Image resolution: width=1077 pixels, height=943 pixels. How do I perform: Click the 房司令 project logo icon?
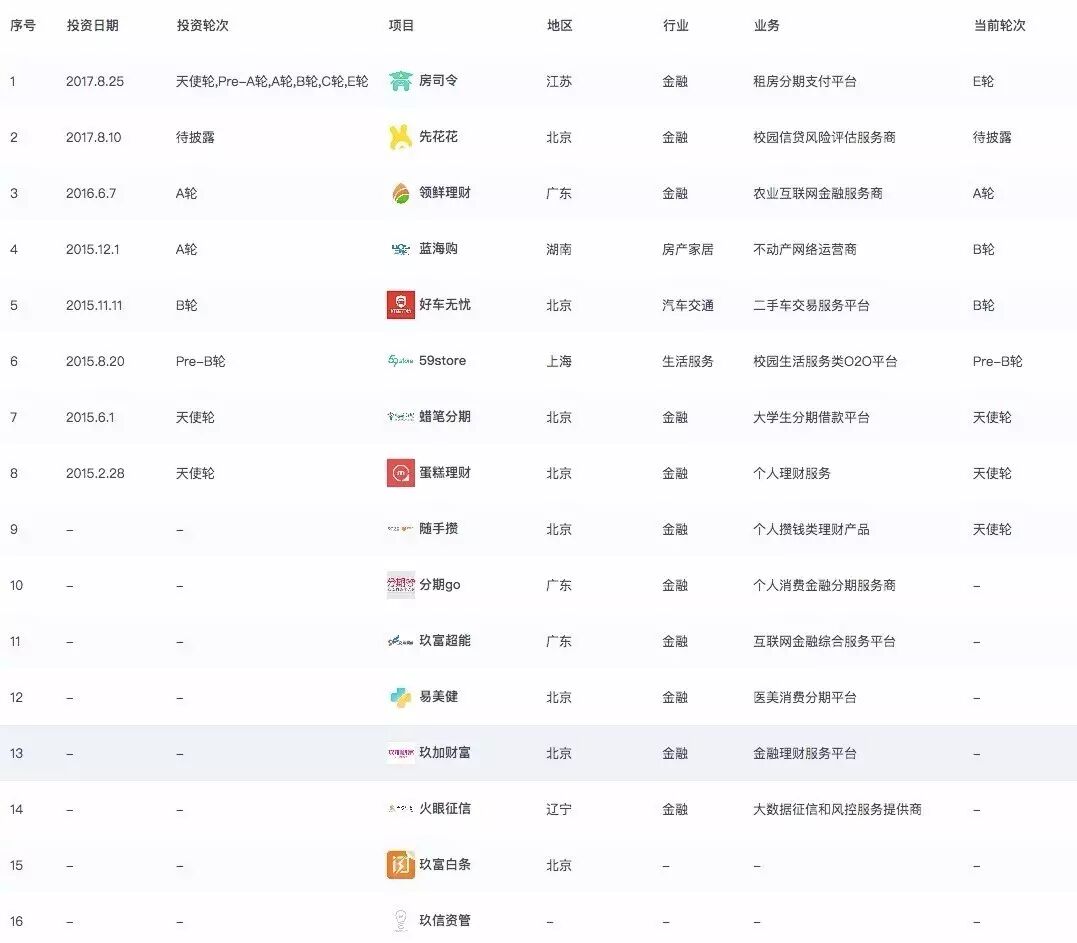tap(400, 81)
